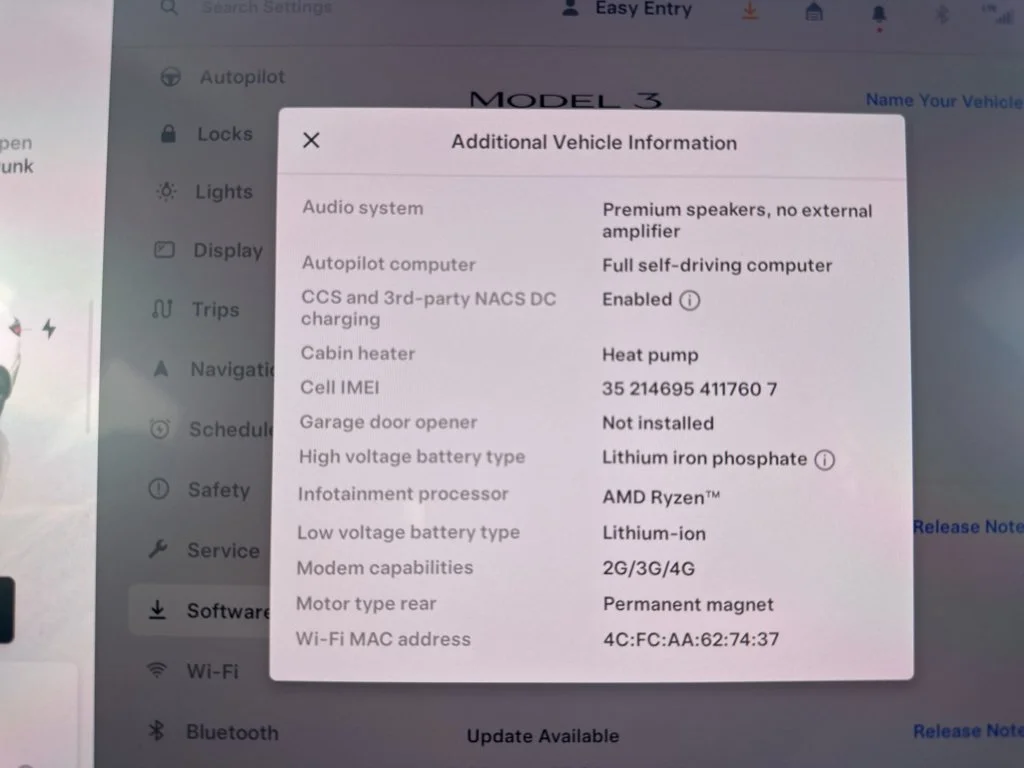Click the Bluetooth icon in sidebar

pyautogui.click(x=156, y=731)
